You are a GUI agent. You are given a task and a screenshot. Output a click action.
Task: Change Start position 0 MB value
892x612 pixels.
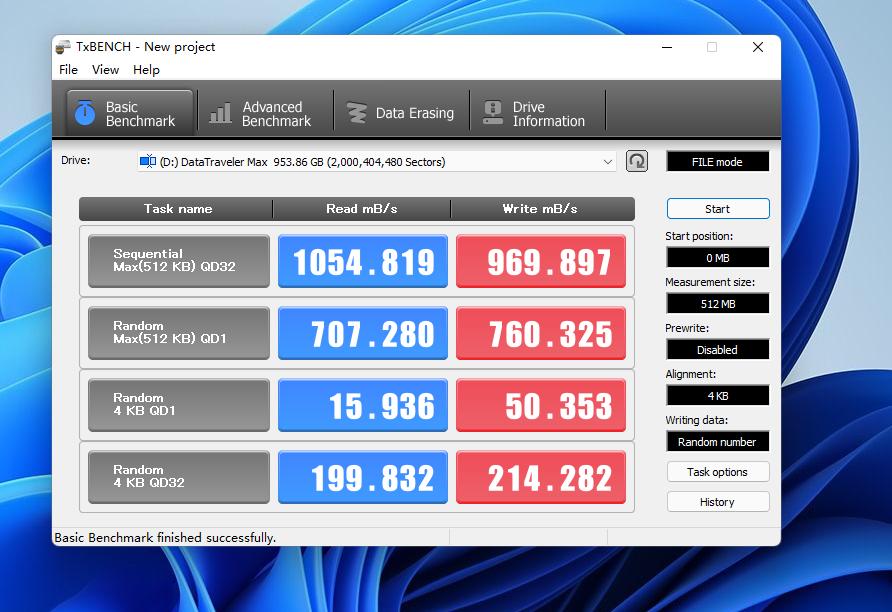[717, 258]
